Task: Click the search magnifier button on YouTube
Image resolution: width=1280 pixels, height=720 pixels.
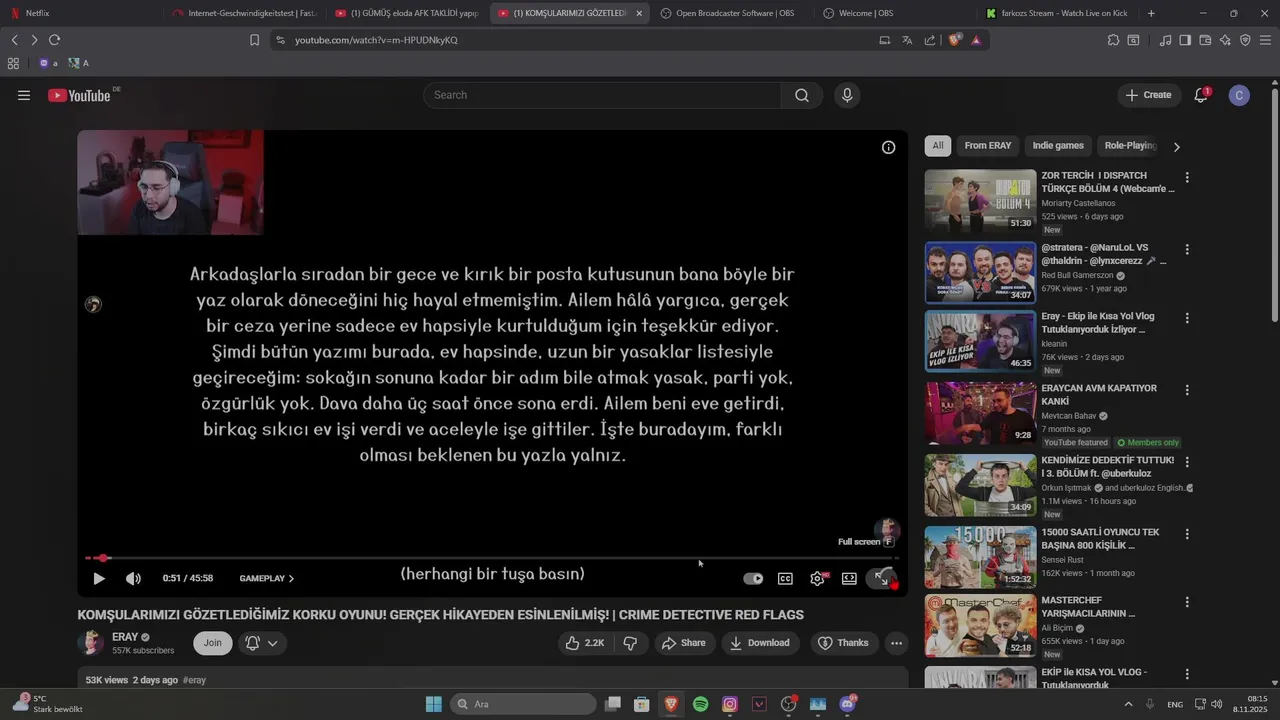Action: [802, 95]
